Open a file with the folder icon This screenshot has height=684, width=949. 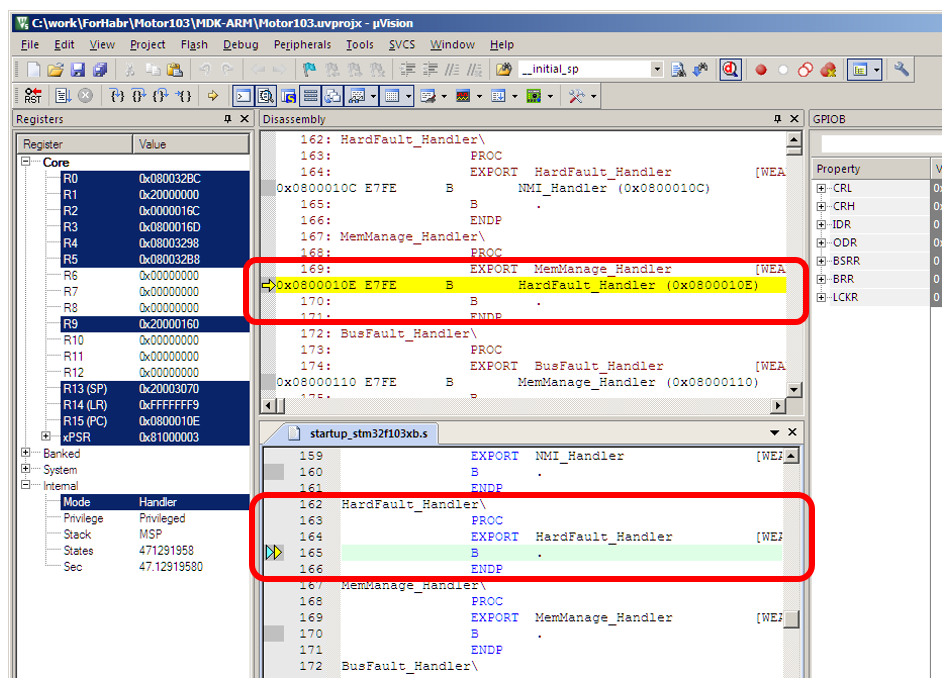[55, 70]
